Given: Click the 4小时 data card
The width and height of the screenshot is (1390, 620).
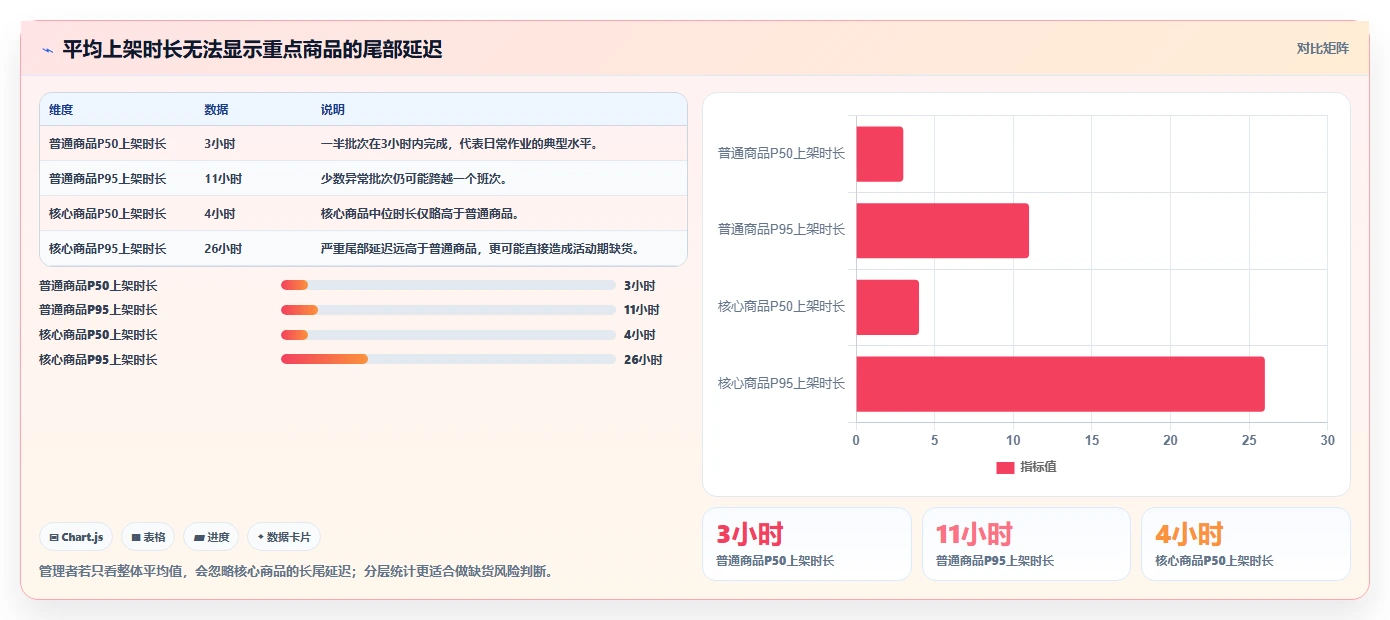Looking at the screenshot, I should pos(1246,544).
